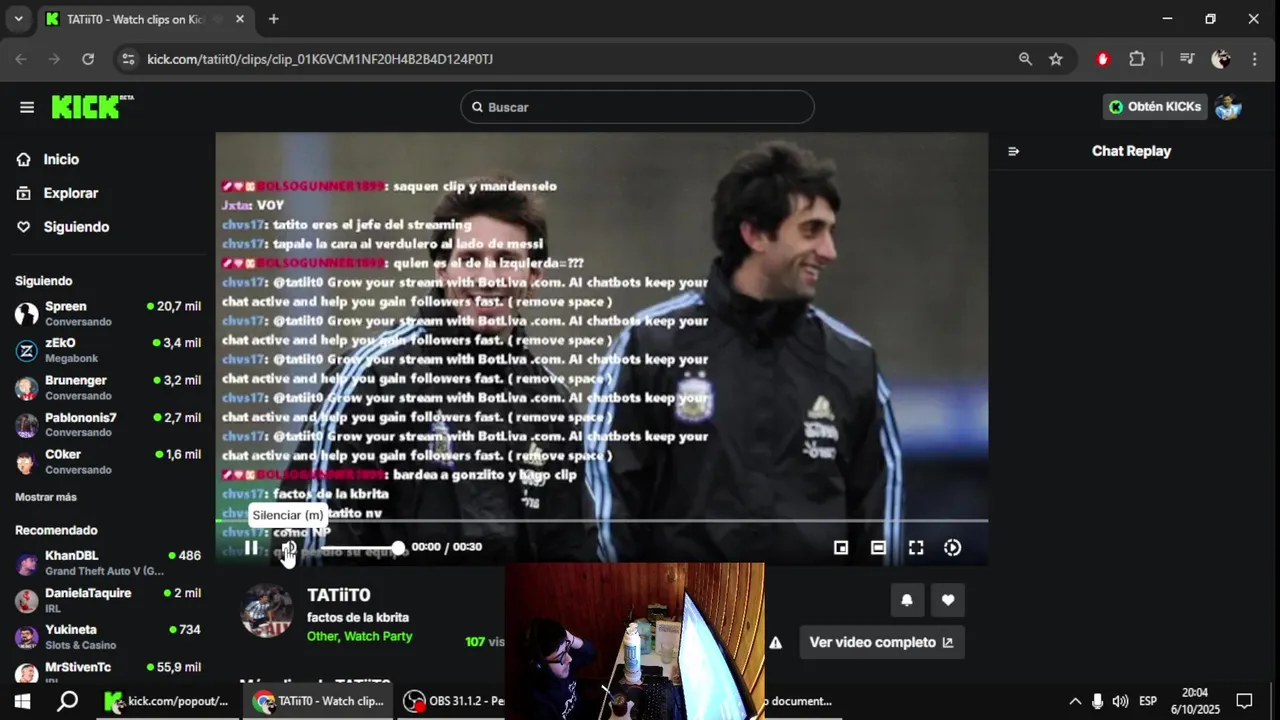Image resolution: width=1280 pixels, height=720 pixels.
Task: Open zEkO's channel
Action: (x=108, y=350)
